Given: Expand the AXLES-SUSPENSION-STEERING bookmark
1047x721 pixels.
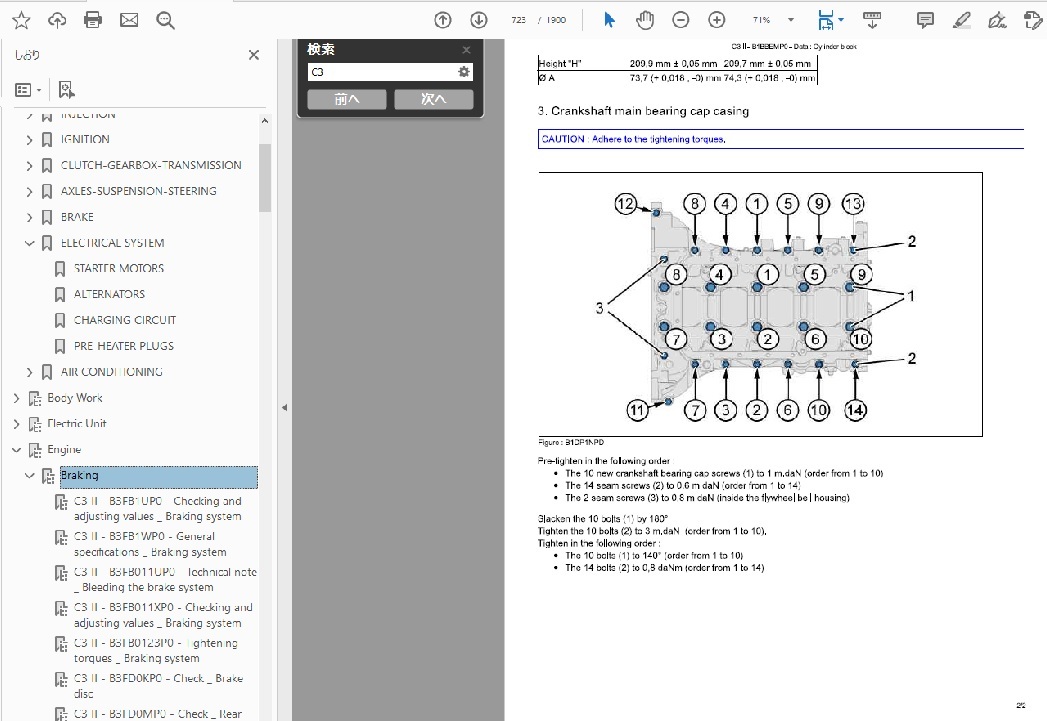Looking at the screenshot, I should [x=29, y=192].
